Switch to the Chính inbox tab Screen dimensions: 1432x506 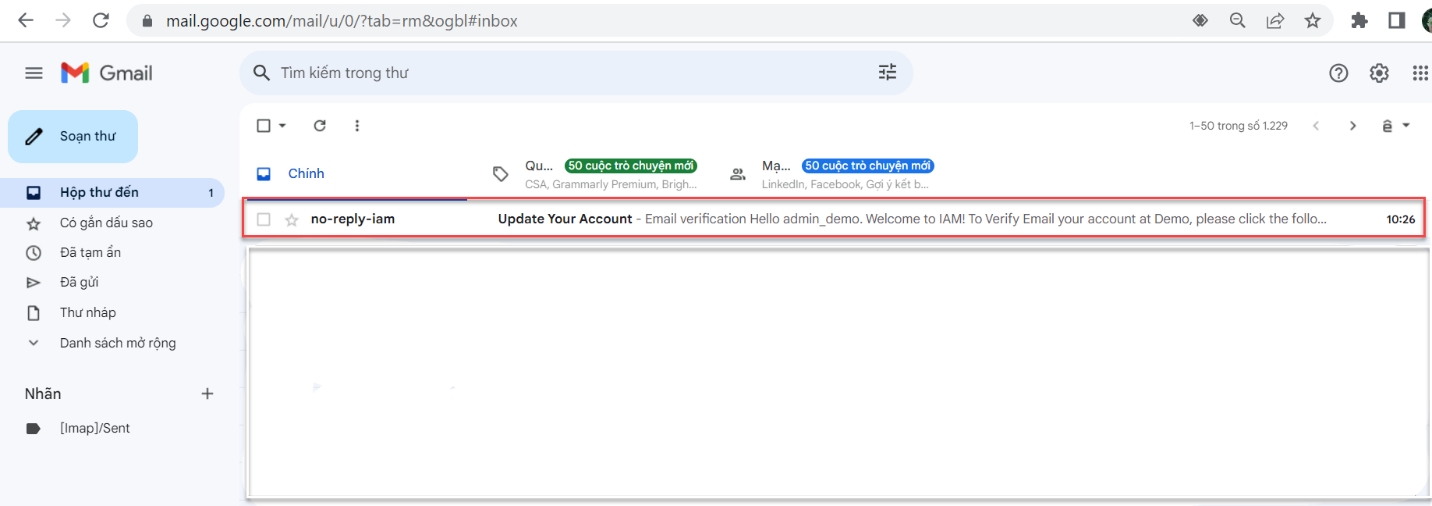[305, 174]
